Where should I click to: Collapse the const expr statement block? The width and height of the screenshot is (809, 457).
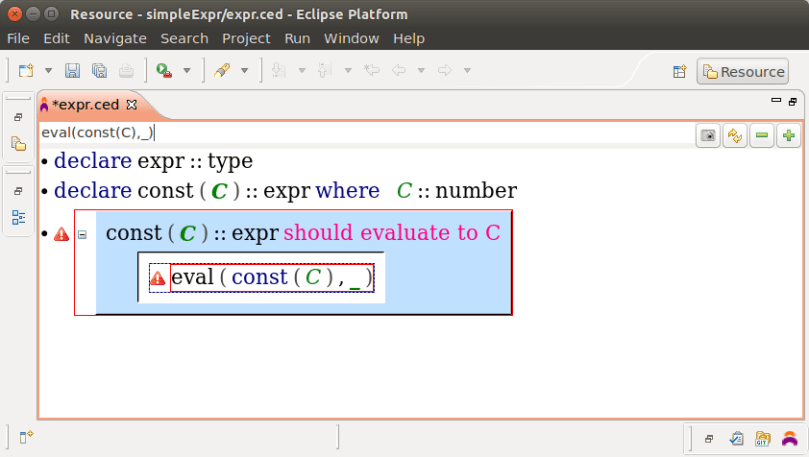(x=82, y=234)
